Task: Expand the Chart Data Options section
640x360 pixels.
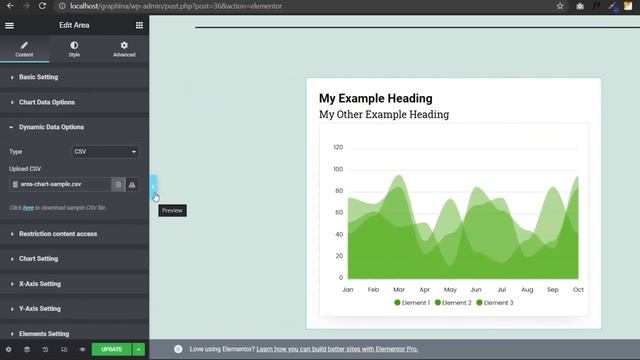Action: [x=74, y=102]
